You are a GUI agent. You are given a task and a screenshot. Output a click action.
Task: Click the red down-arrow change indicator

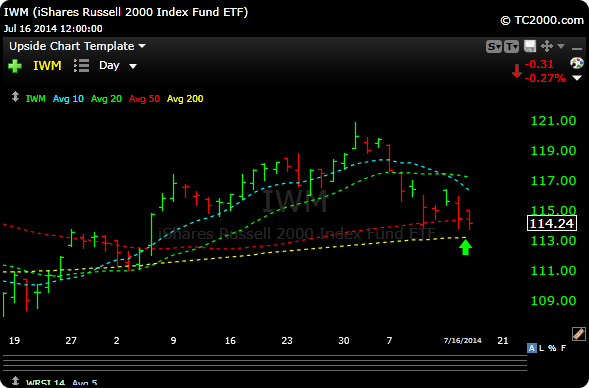(x=517, y=71)
